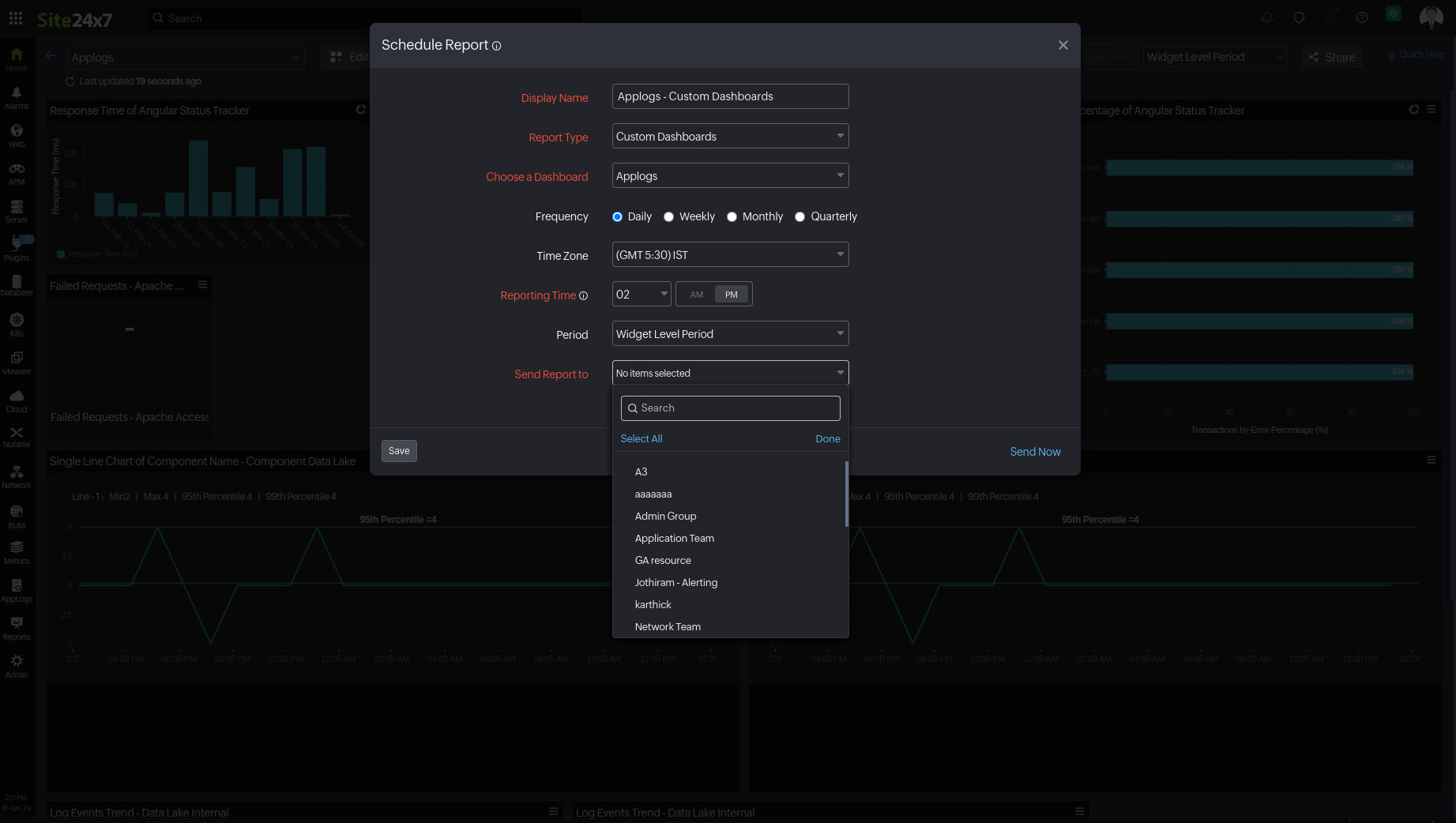Screen dimensions: 1456x823
Task: Click the recipient list scrollbar
Action: [x=846, y=494]
